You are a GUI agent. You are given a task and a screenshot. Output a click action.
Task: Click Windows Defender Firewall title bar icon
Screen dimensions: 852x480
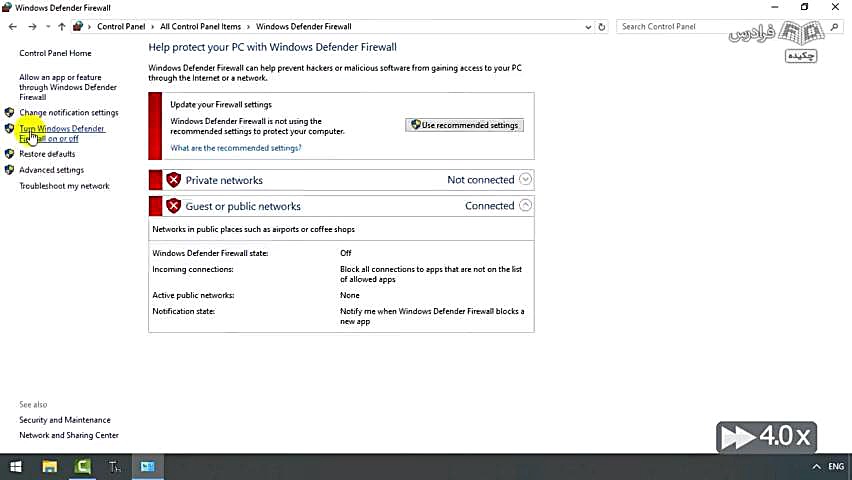click(x=7, y=8)
